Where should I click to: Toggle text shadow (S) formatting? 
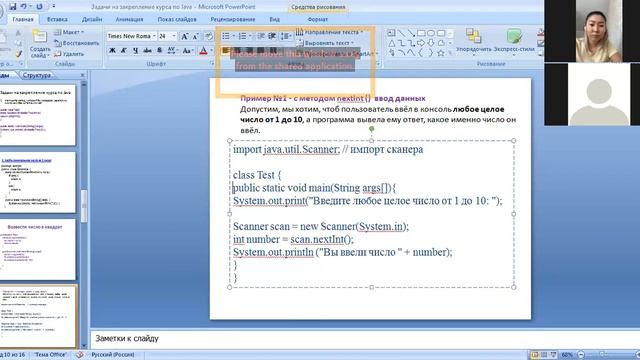[160, 50]
